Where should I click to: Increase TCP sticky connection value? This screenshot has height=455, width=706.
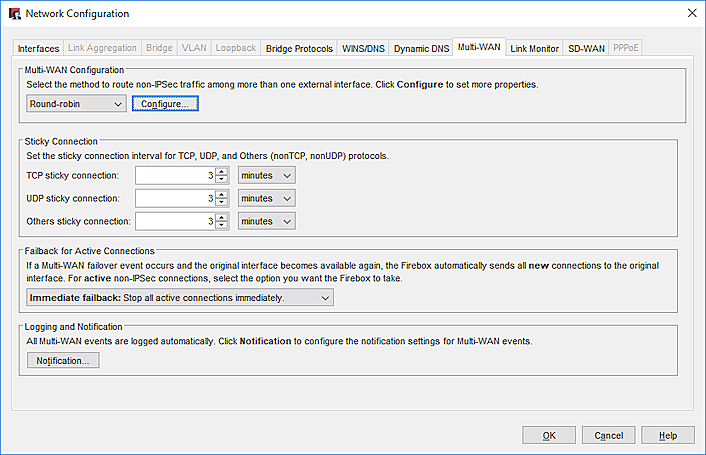coord(222,171)
